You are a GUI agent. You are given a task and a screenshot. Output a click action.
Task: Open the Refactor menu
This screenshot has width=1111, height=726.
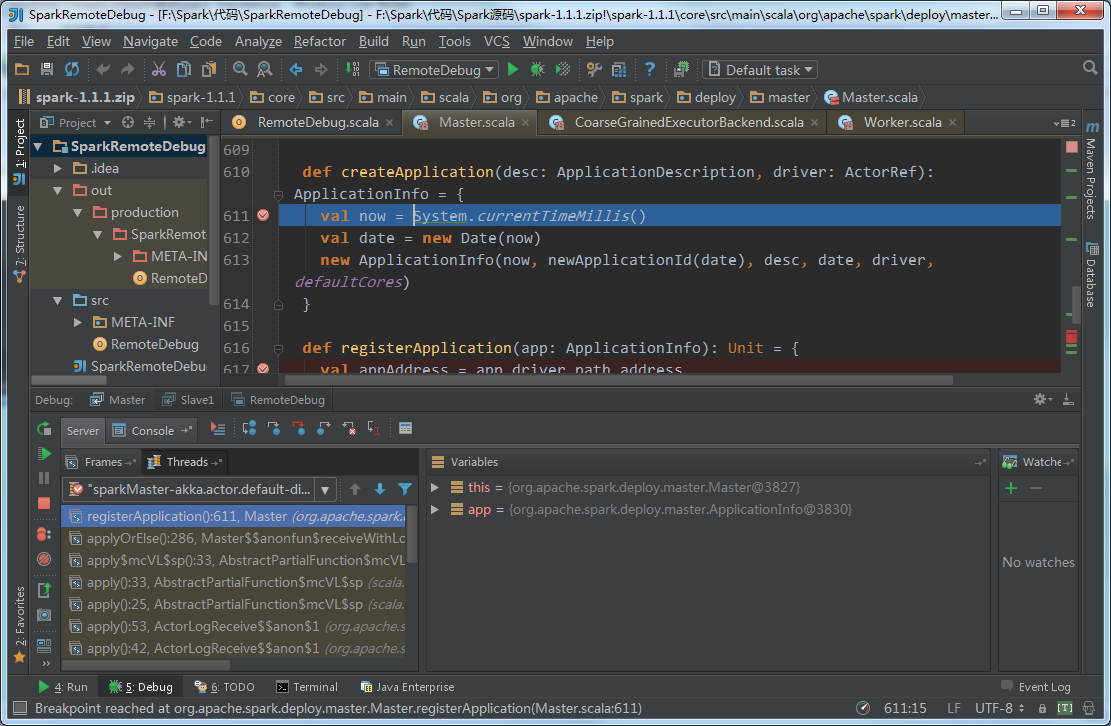[320, 41]
